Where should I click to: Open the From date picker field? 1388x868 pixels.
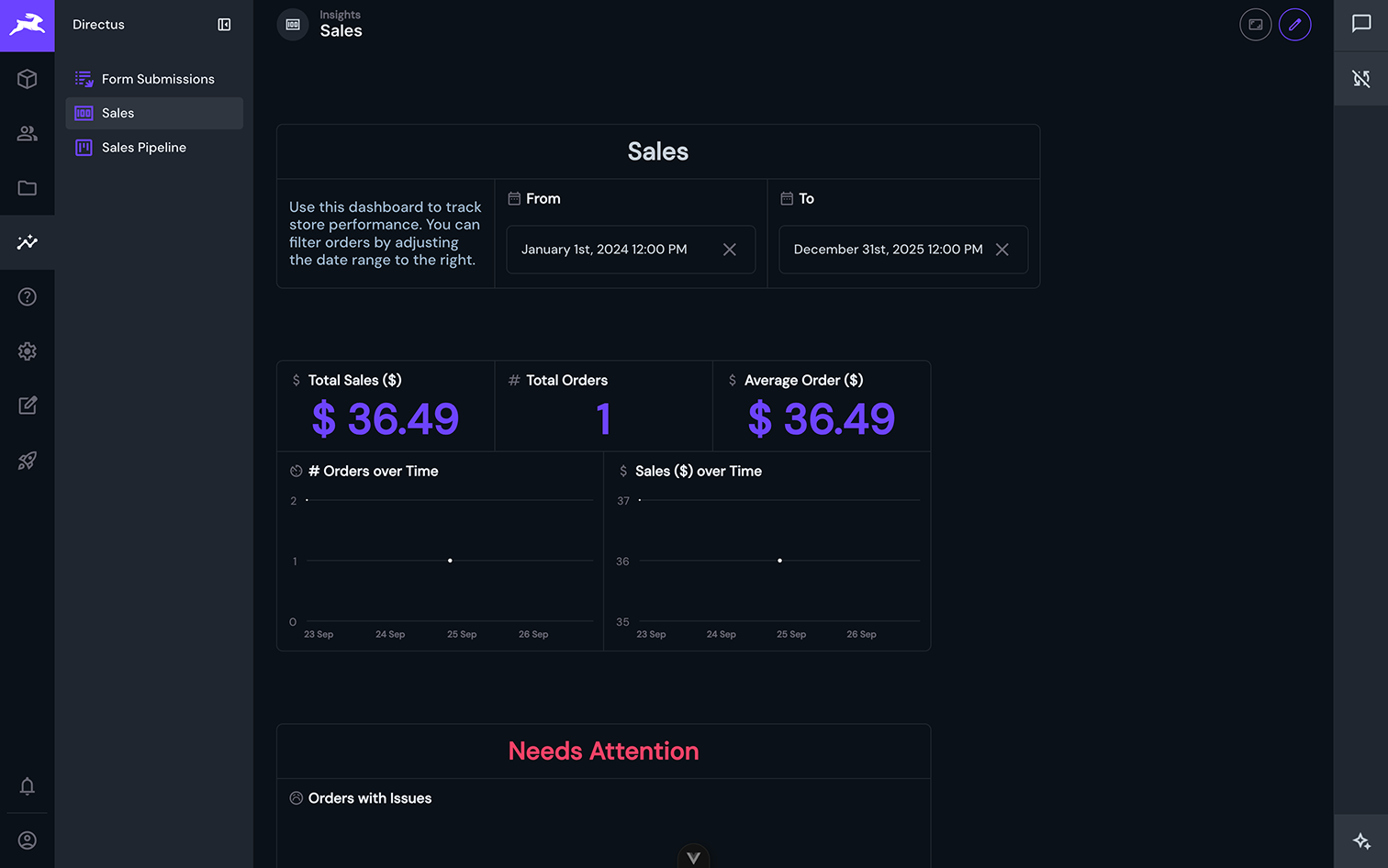(631, 250)
